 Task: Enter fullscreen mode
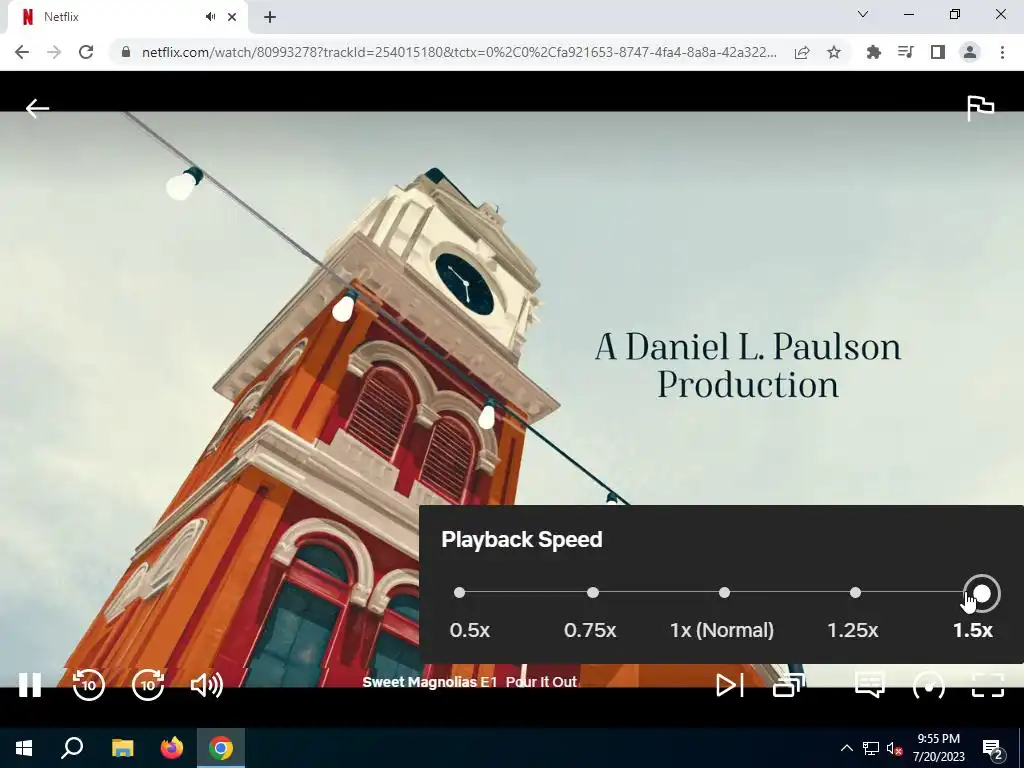click(987, 685)
